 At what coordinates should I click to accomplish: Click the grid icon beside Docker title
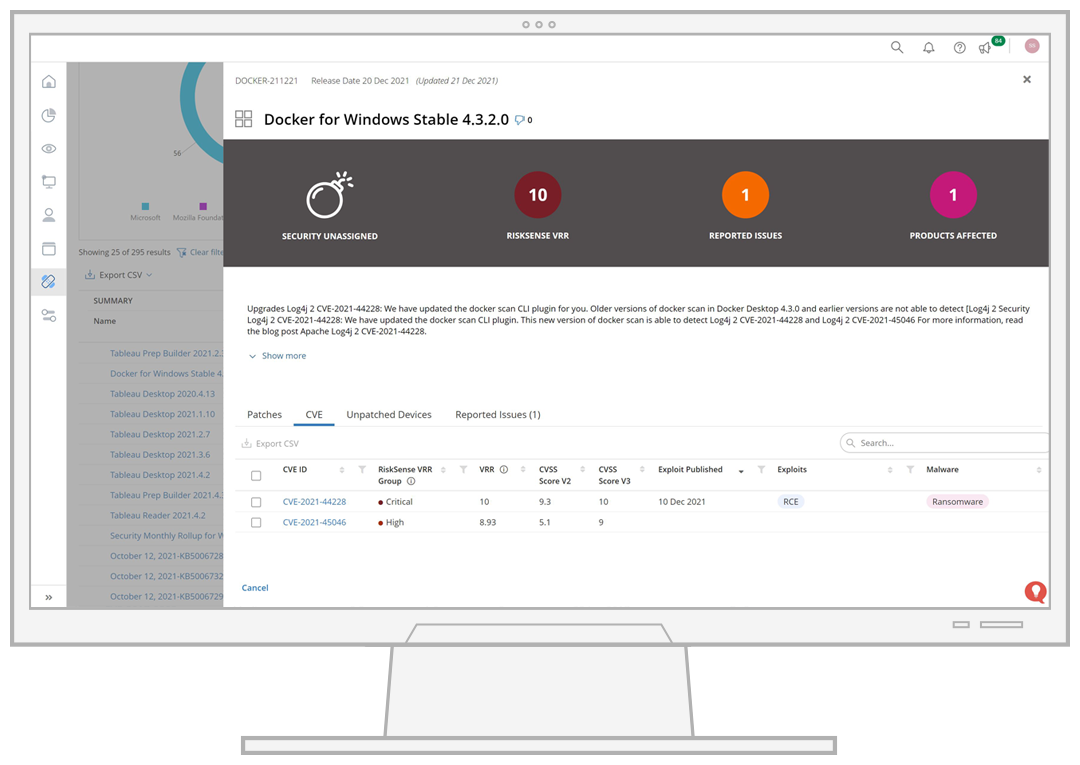click(243, 118)
